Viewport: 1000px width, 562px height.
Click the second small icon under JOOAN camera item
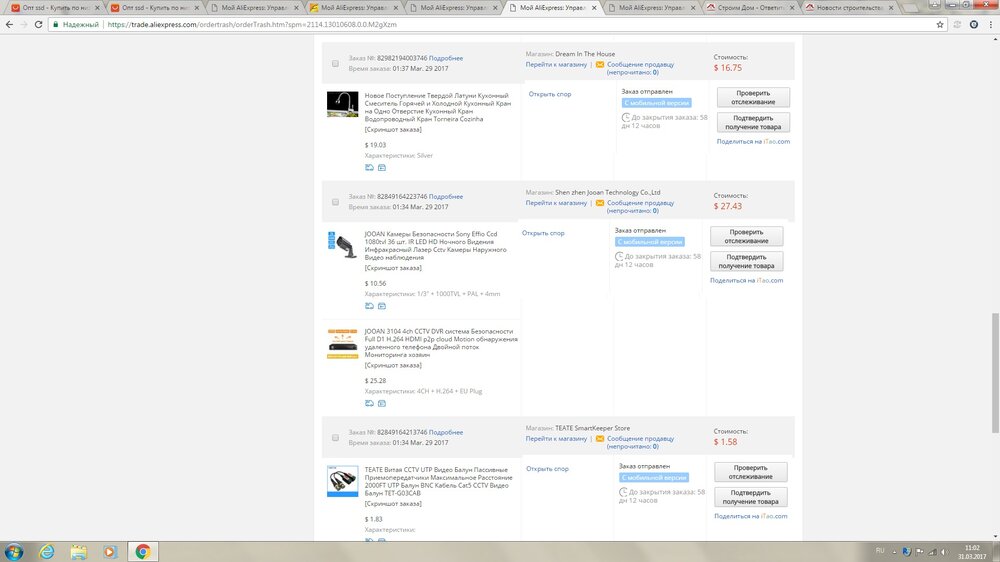tap(381, 306)
